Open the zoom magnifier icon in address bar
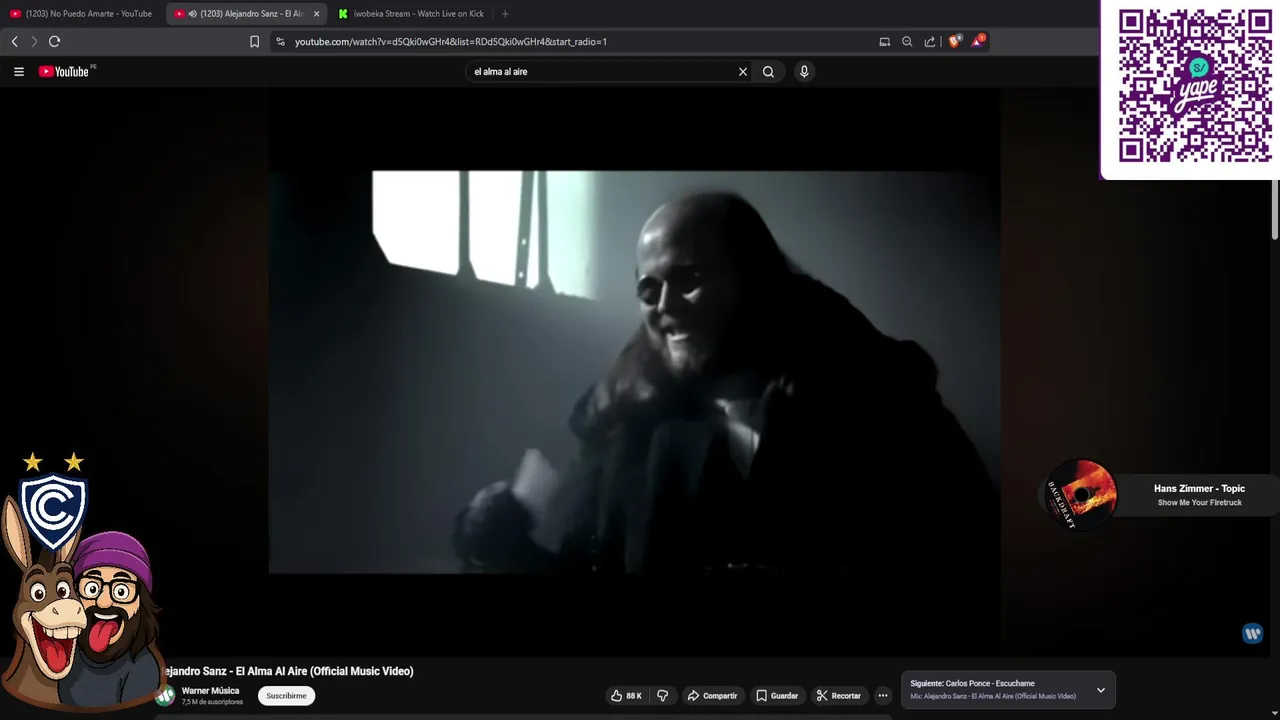 coord(907,42)
